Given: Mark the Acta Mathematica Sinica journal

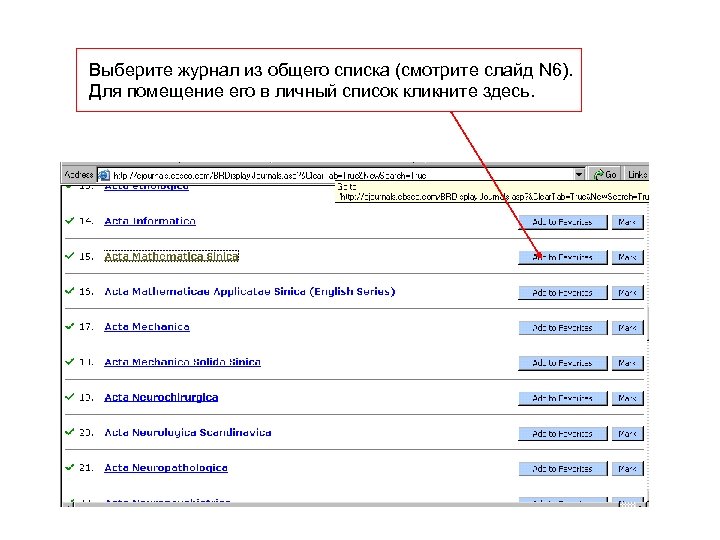Looking at the screenshot, I should [627, 257].
